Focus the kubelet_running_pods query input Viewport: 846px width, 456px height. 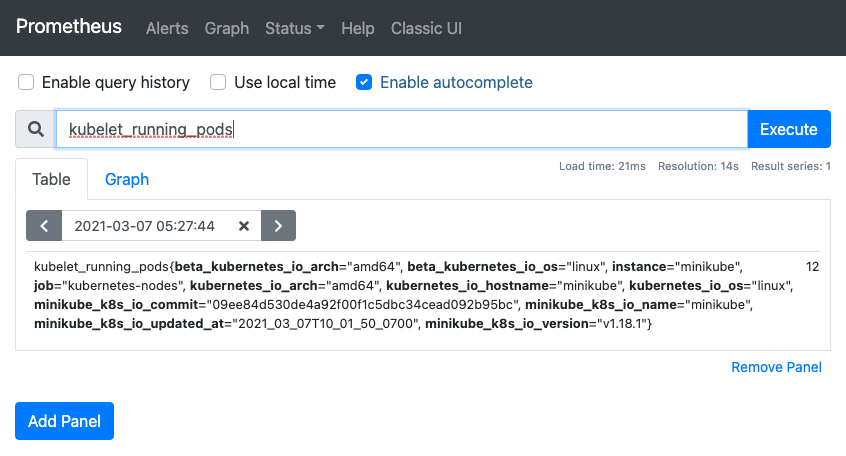[x=402, y=129]
